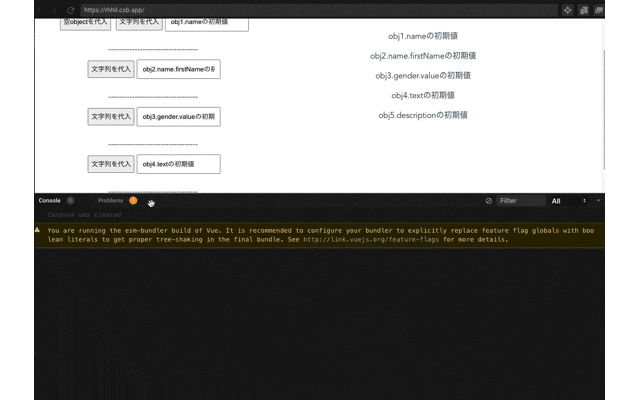Click 文字列を代入 button beside obj4.text field
This screenshot has width=640, height=400.
pyautogui.click(x=111, y=164)
